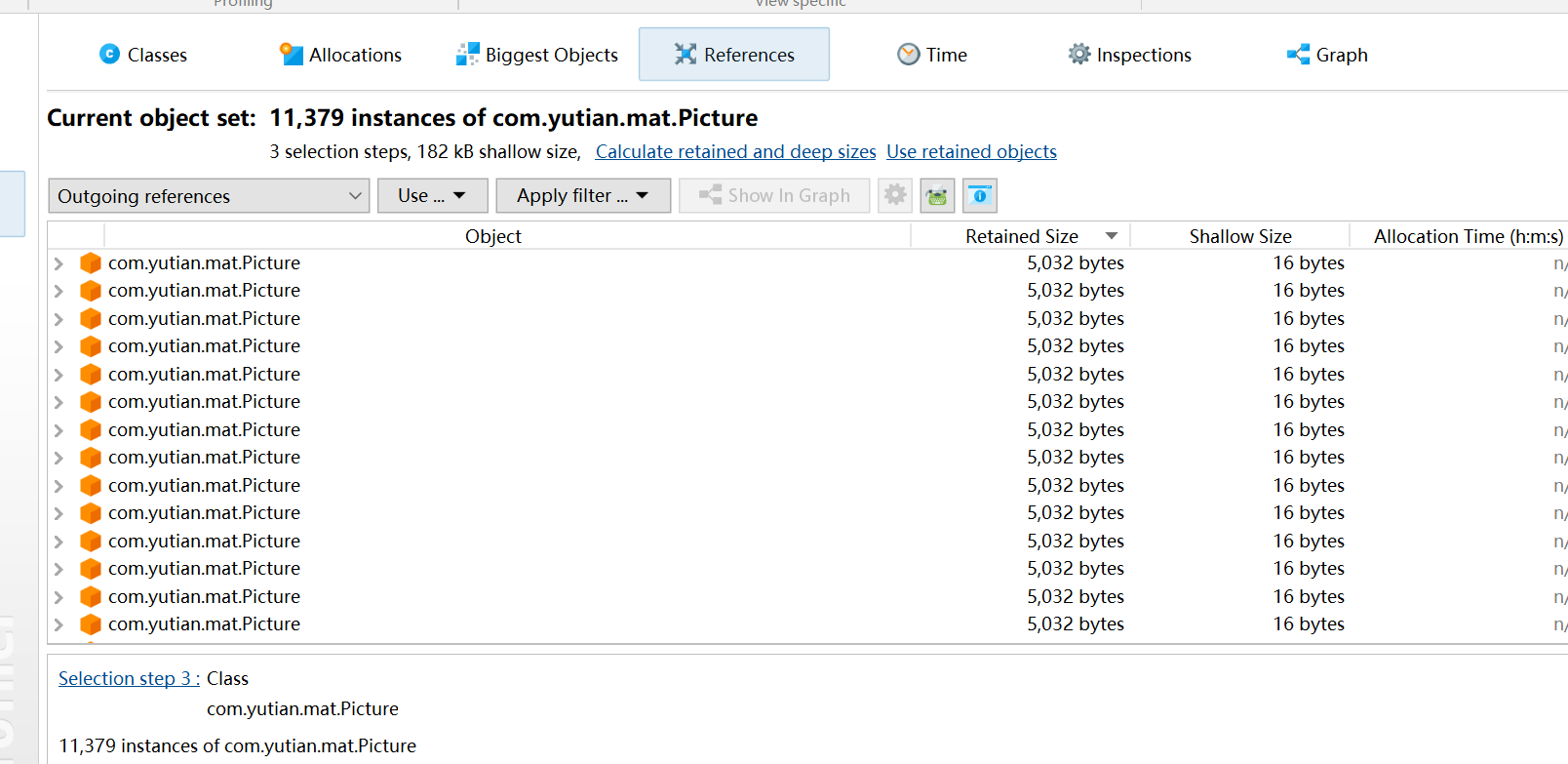Open the Apply filter ... dropdown
1568x764 pixels.
582,196
